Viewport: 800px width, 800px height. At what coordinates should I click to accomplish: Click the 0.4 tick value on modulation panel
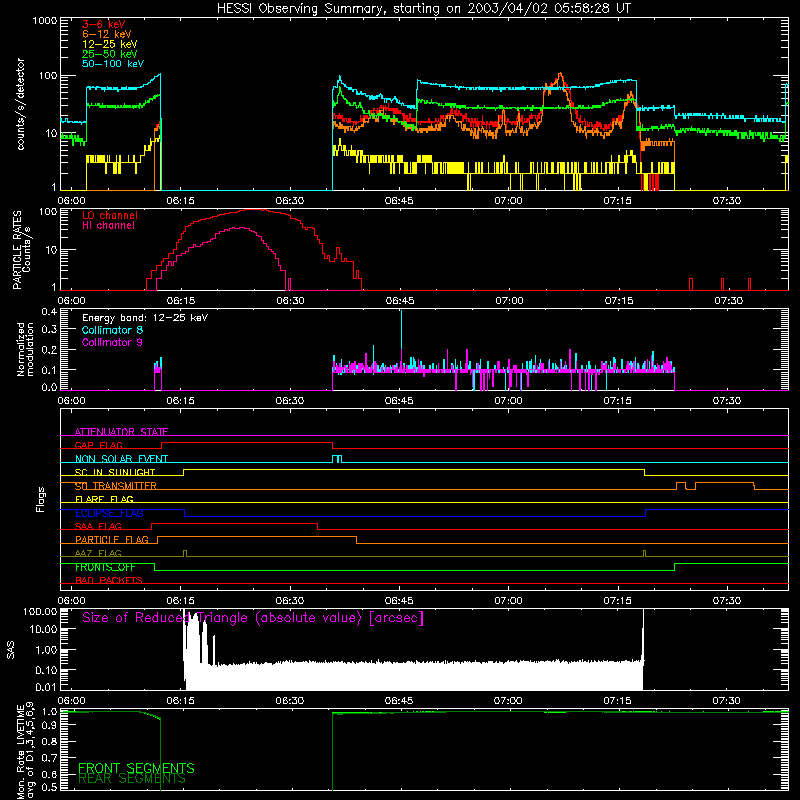point(49,312)
